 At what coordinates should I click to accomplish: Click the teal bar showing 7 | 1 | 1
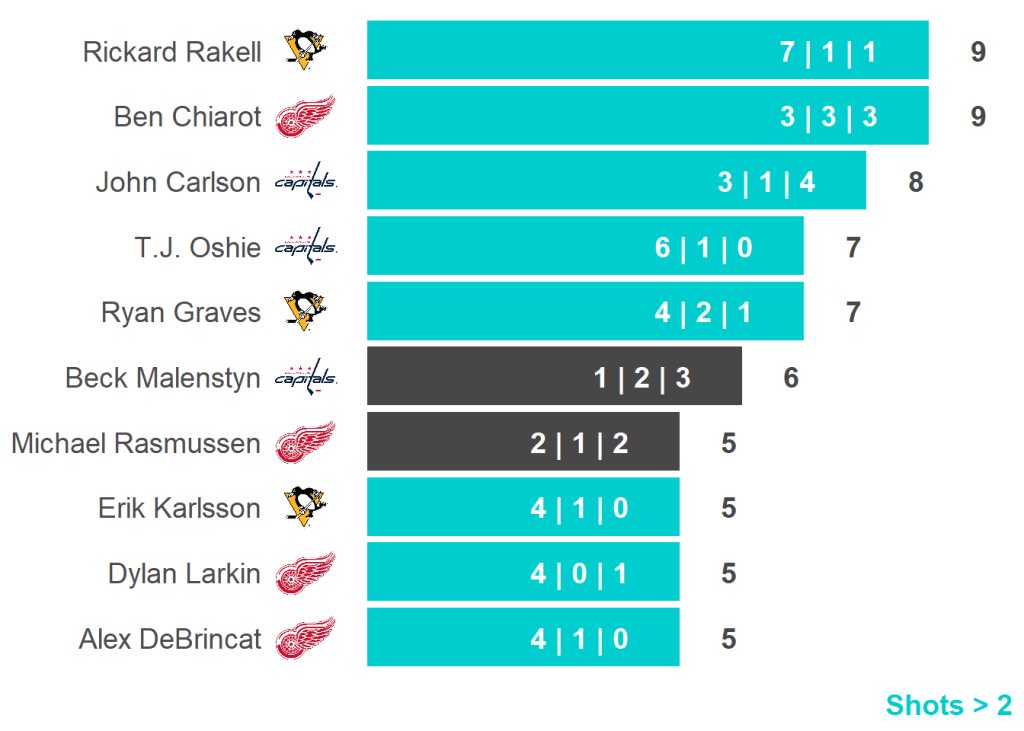tap(647, 50)
